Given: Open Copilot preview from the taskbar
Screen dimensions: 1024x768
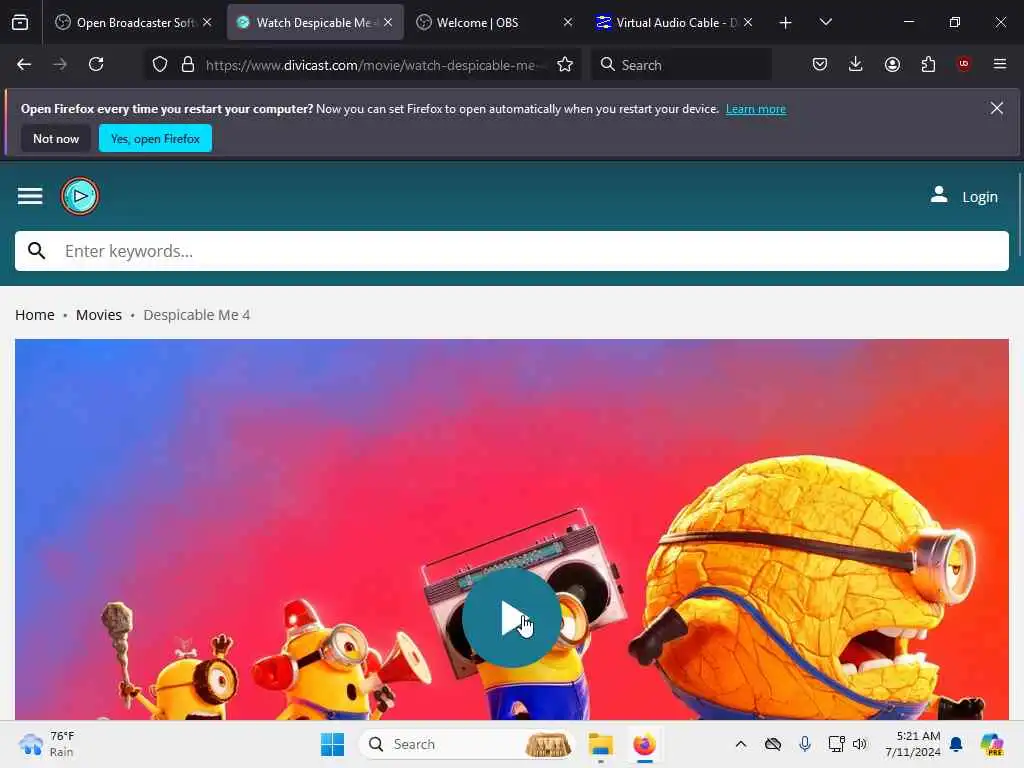Looking at the screenshot, I should tap(992, 744).
